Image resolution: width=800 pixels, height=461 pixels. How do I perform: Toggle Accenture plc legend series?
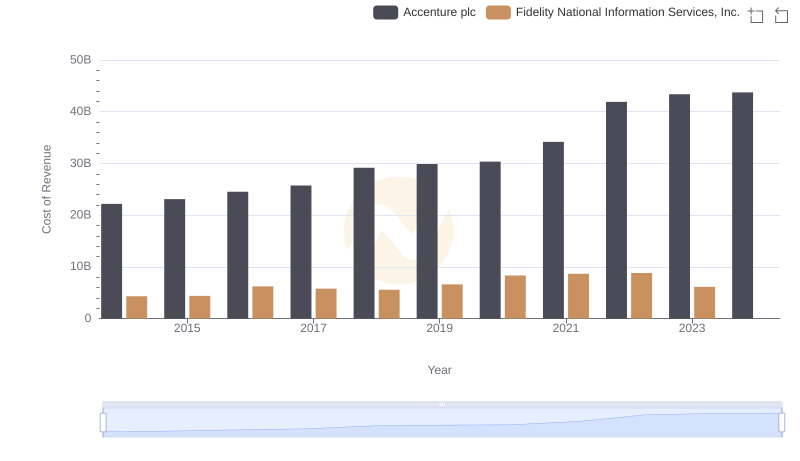click(424, 12)
